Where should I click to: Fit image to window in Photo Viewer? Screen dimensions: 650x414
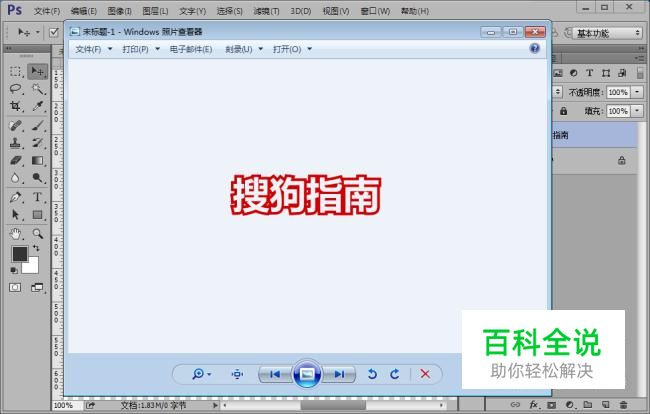237,374
